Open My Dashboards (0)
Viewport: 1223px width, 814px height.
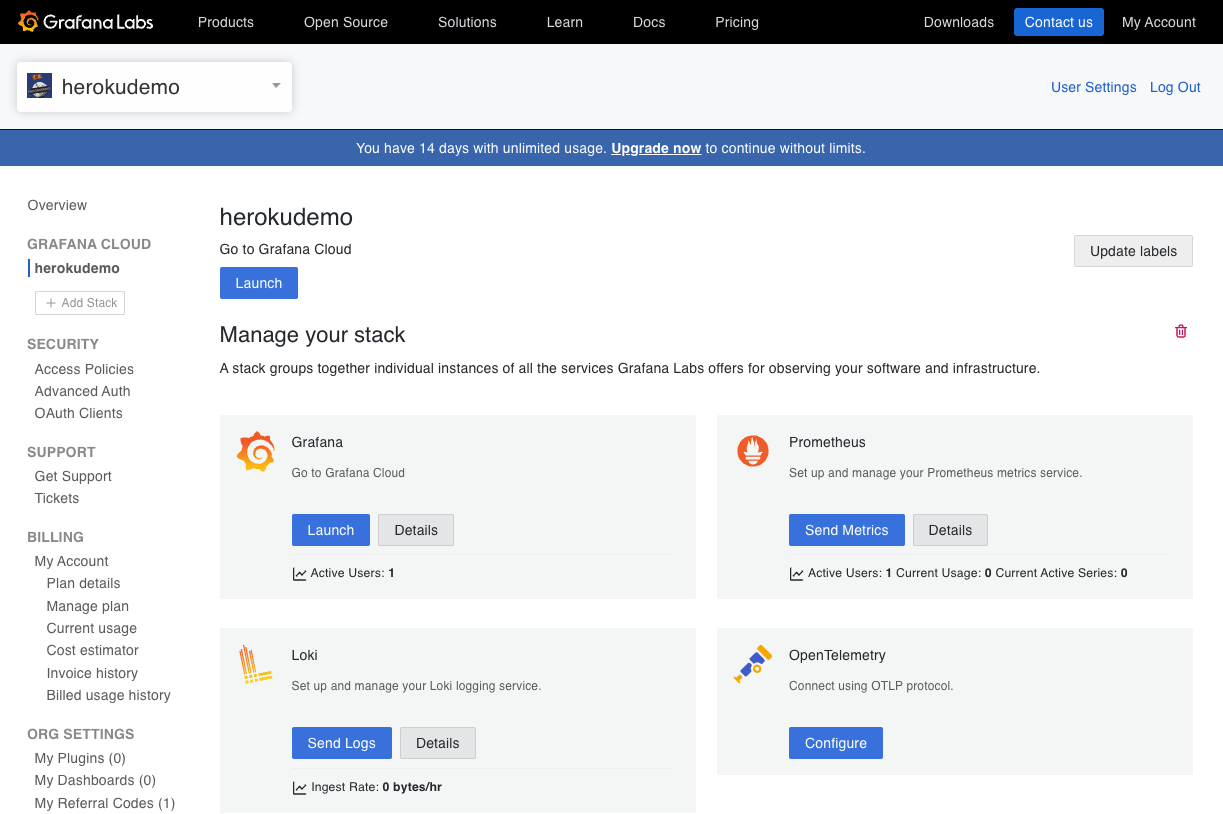pos(95,780)
